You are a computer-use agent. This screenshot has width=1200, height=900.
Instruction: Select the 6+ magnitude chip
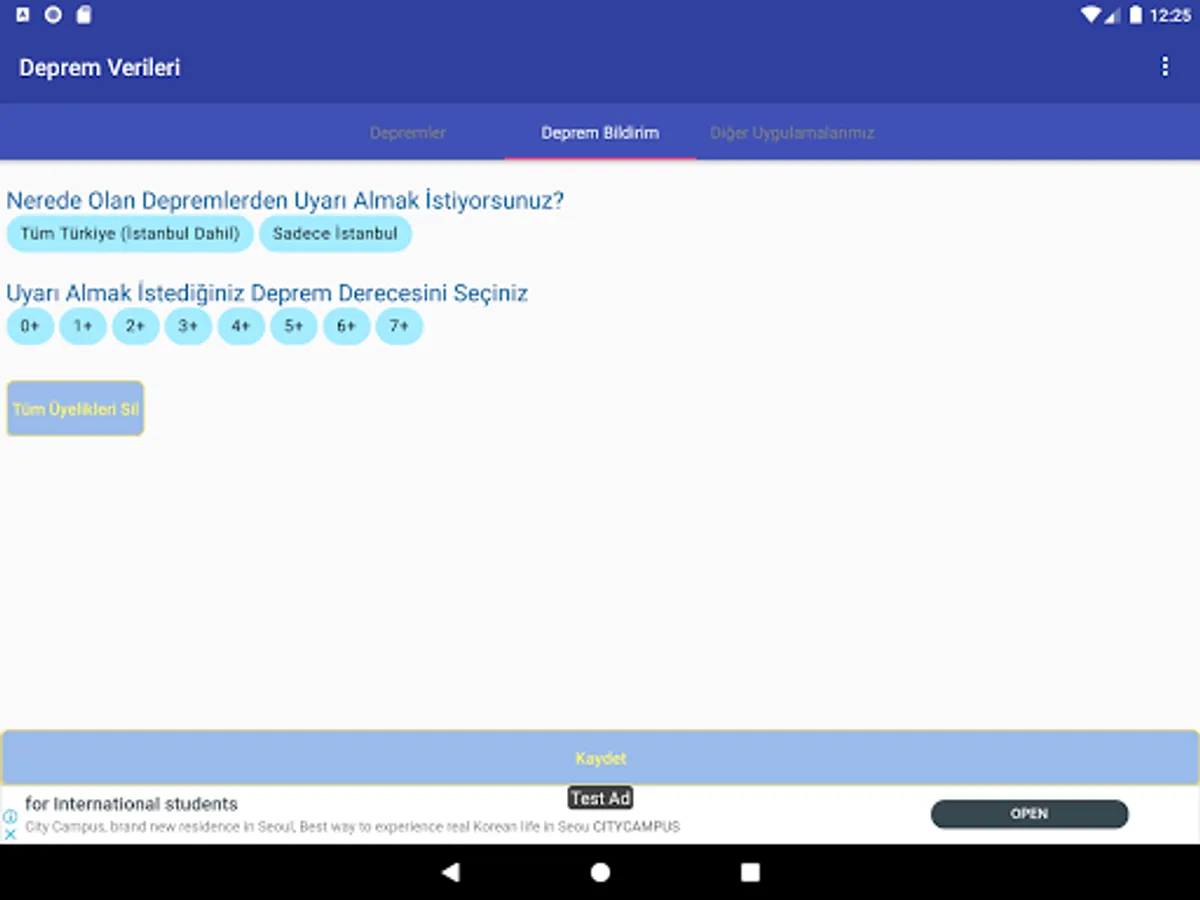tap(346, 326)
